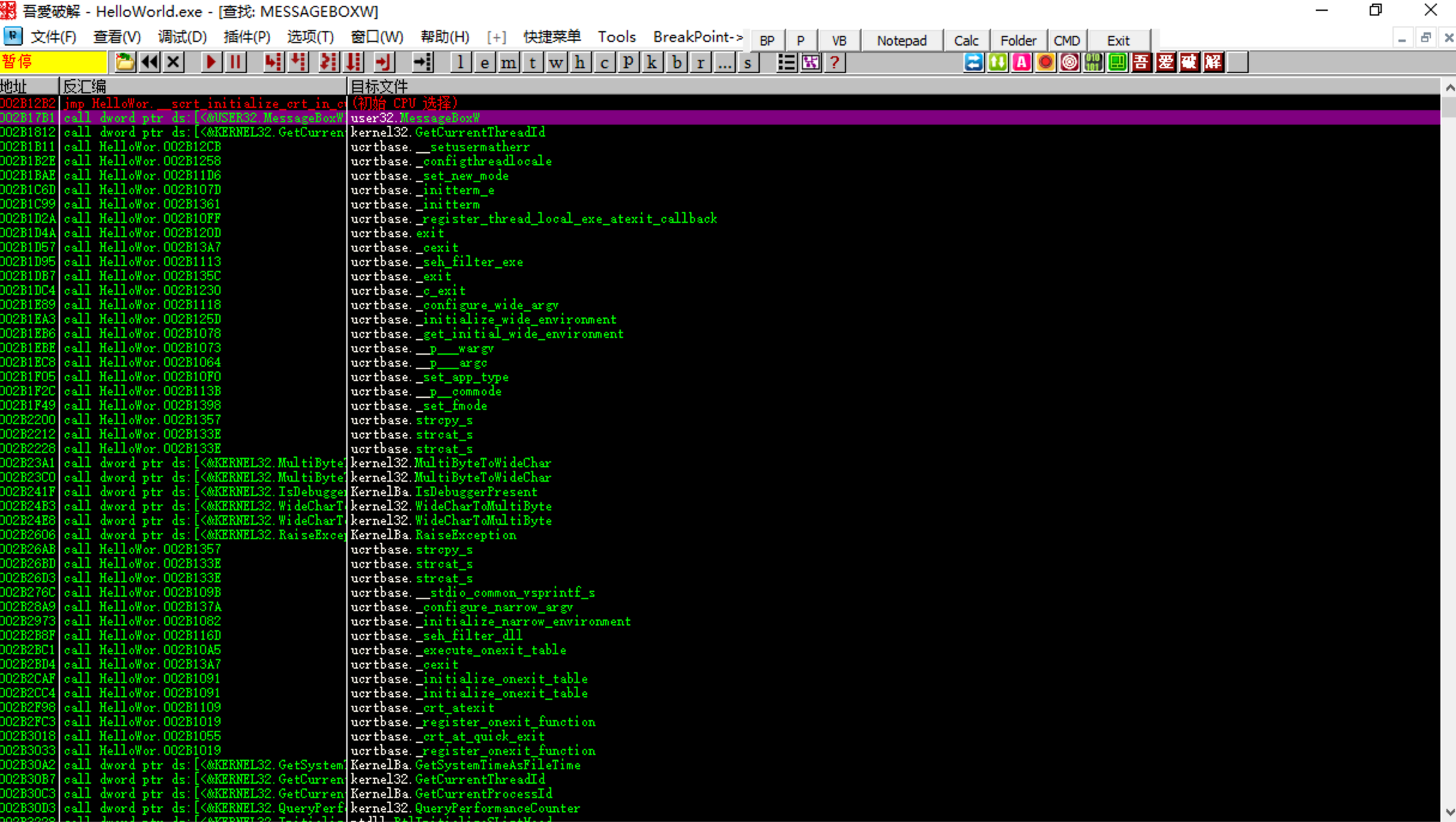Screen dimensions: 1456x822
Task: Select the KernelBa.IsDebuggerPresent row
Action: click(x=720, y=492)
